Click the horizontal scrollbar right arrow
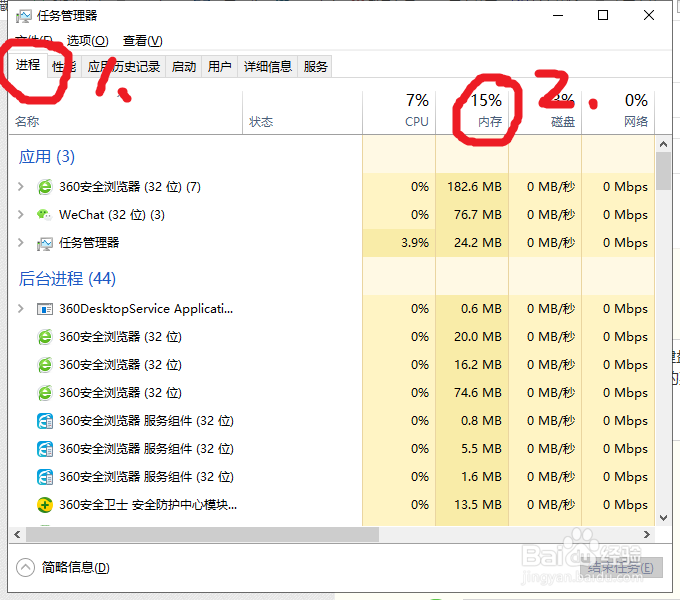 [647, 535]
